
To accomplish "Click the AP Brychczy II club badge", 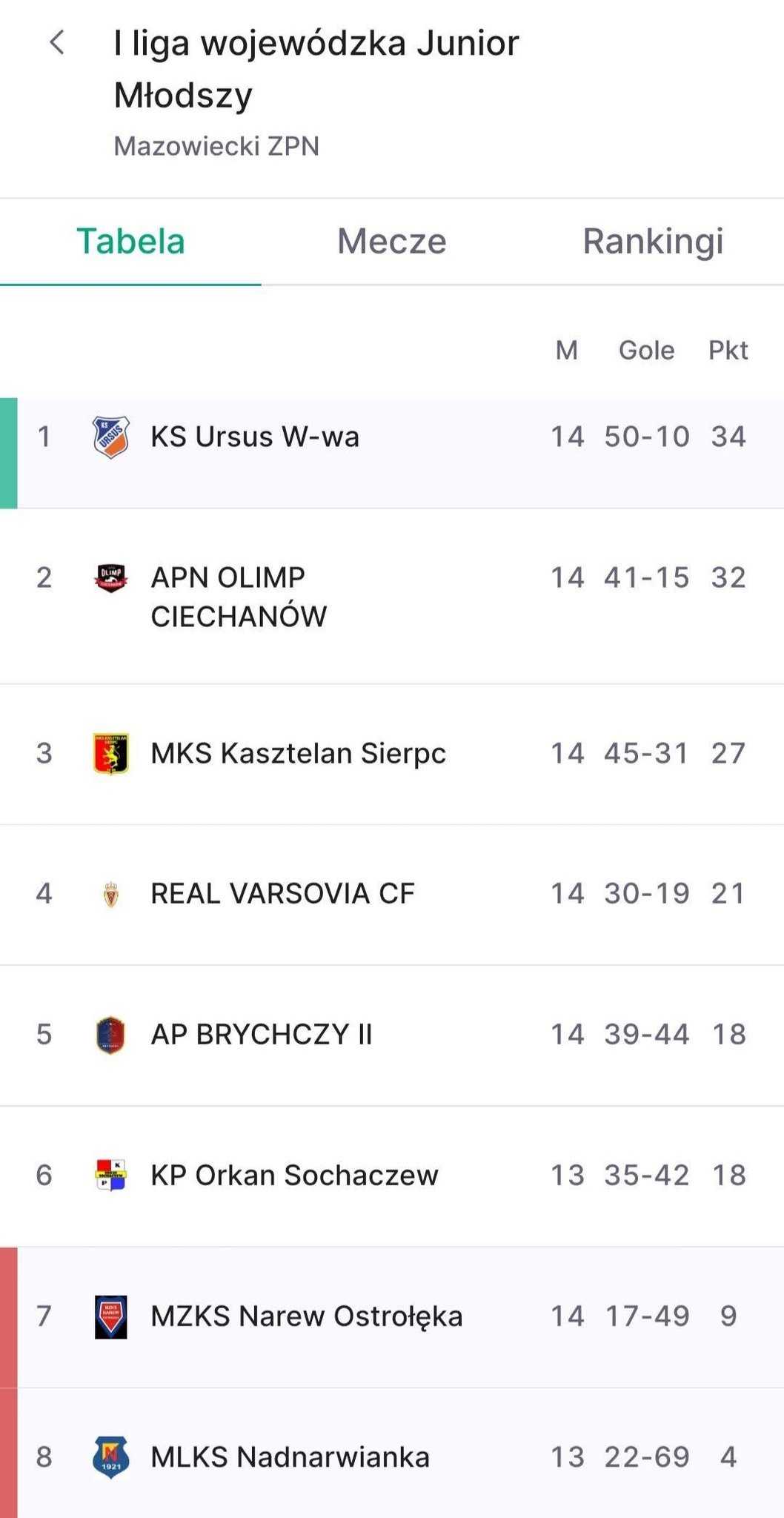I will (x=111, y=1035).
